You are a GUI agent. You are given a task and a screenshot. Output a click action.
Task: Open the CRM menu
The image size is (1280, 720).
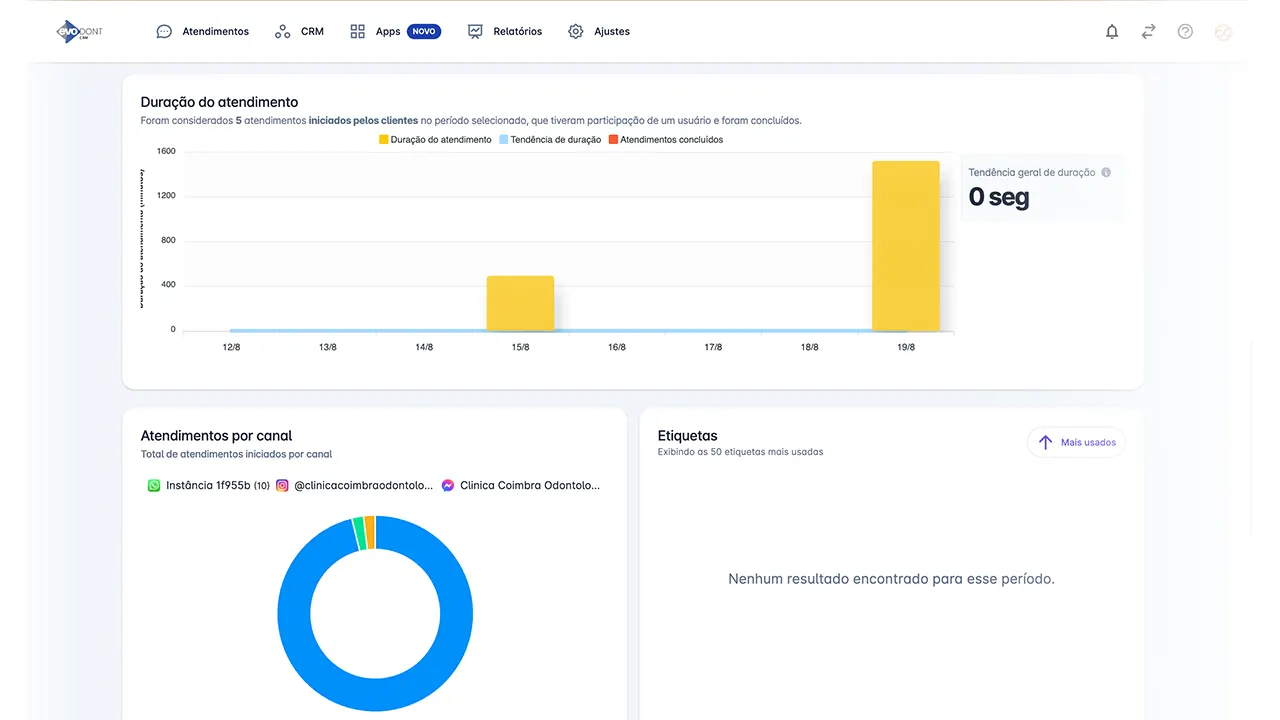(299, 32)
